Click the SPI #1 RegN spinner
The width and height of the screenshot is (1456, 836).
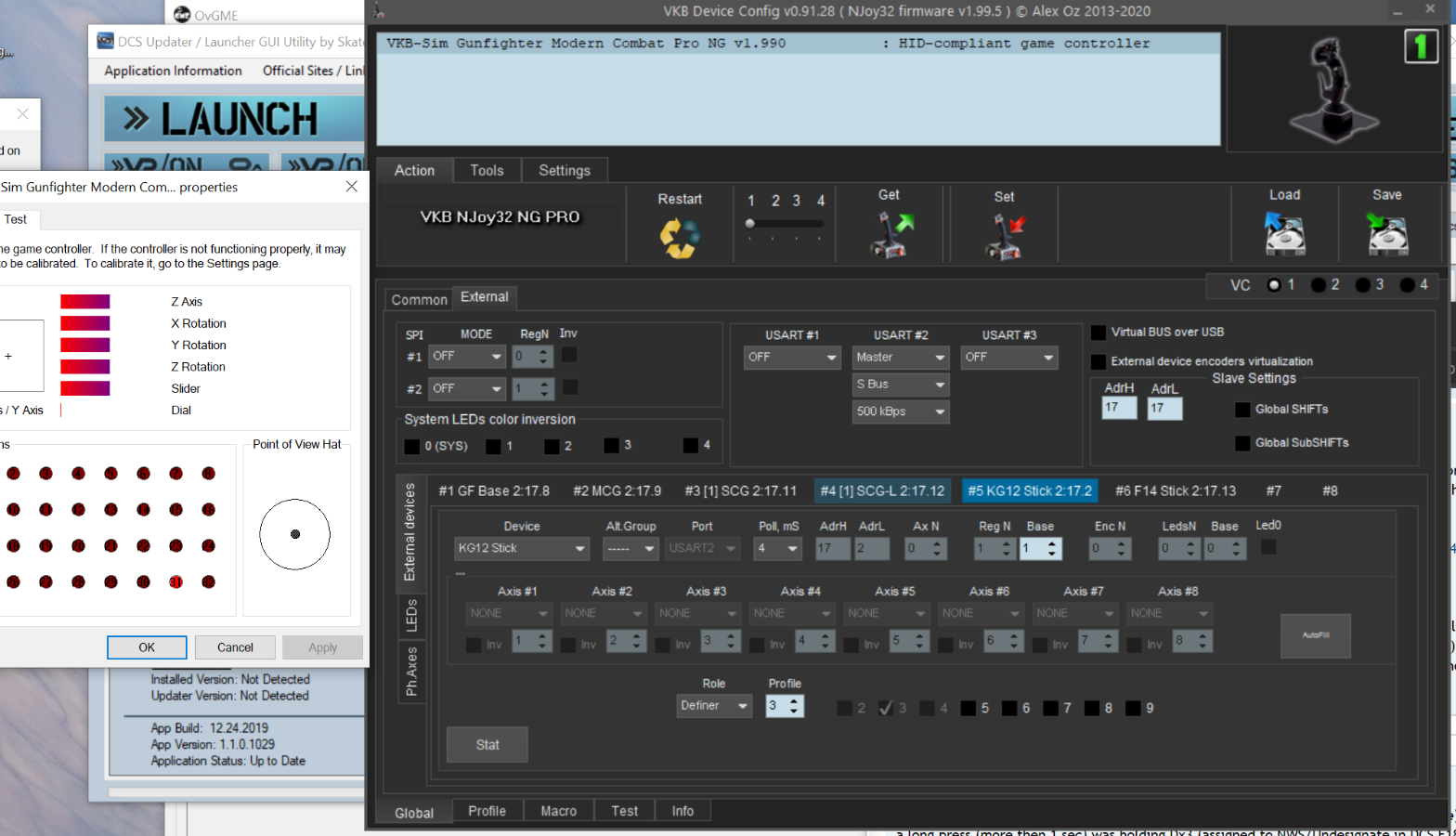pos(533,357)
